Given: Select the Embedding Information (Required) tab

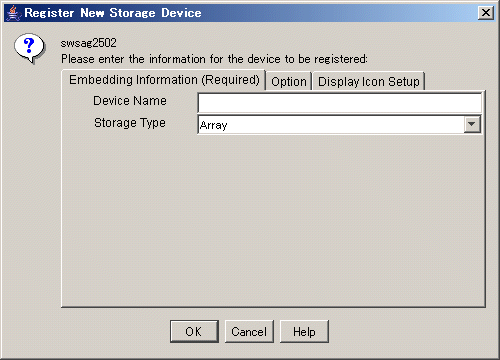Looking at the screenshot, I should coord(164,80).
